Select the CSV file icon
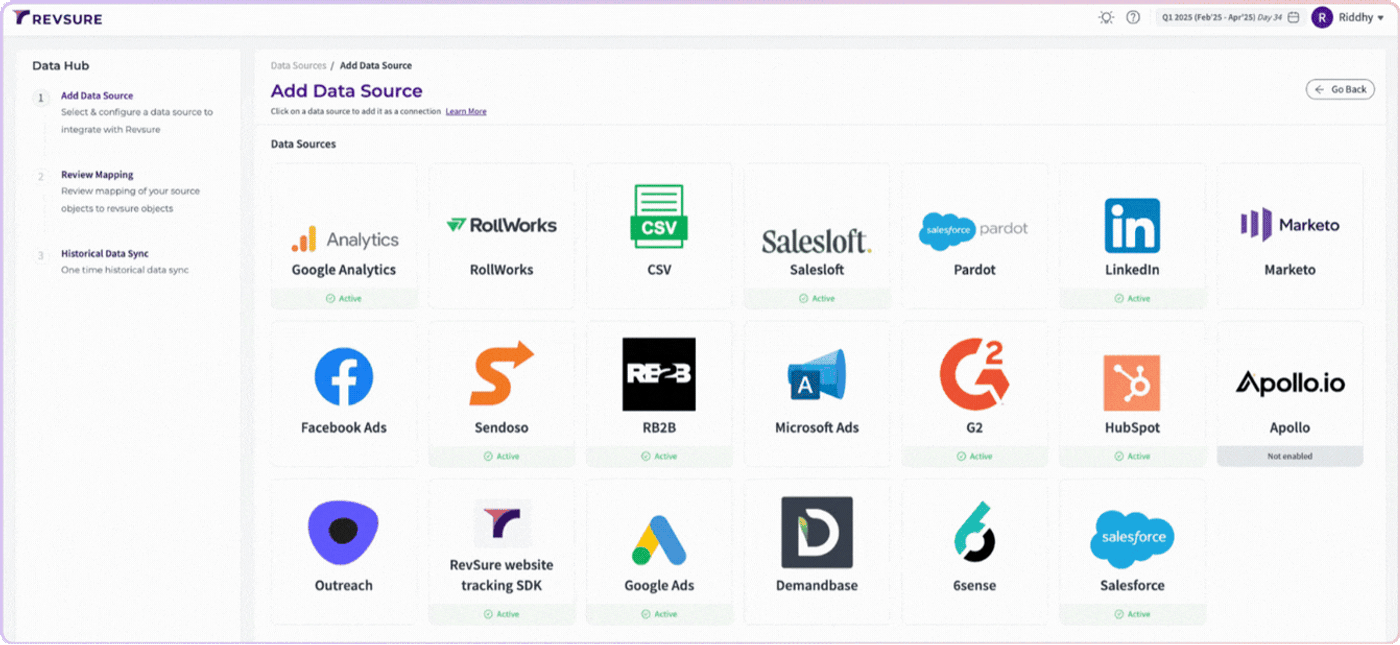The height and width of the screenshot is (645, 1400). click(x=659, y=215)
